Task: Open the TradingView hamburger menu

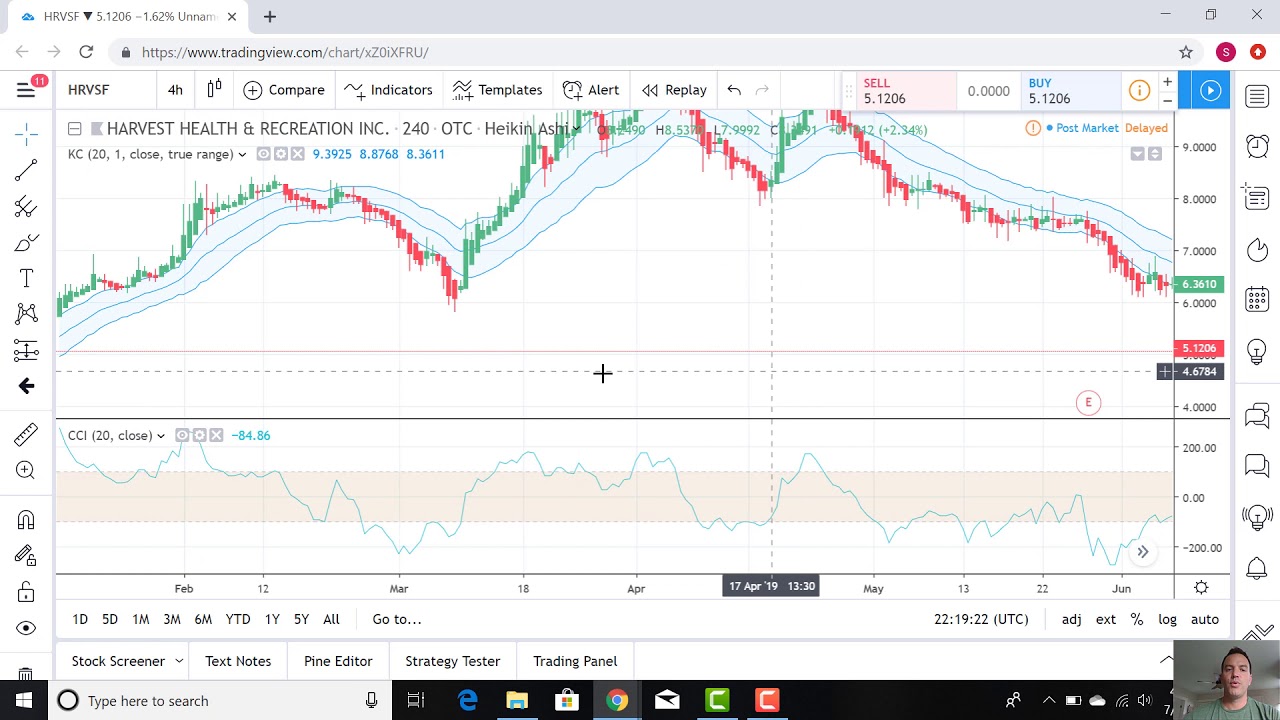Action: pyautogui.click(x=26, y=90)
